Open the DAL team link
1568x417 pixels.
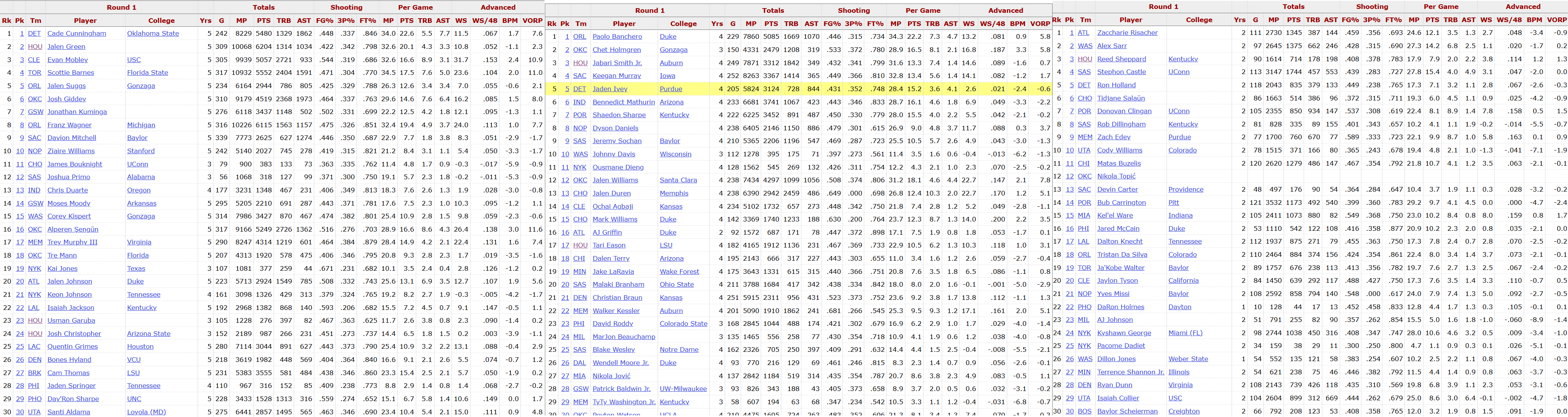(579, 363)
